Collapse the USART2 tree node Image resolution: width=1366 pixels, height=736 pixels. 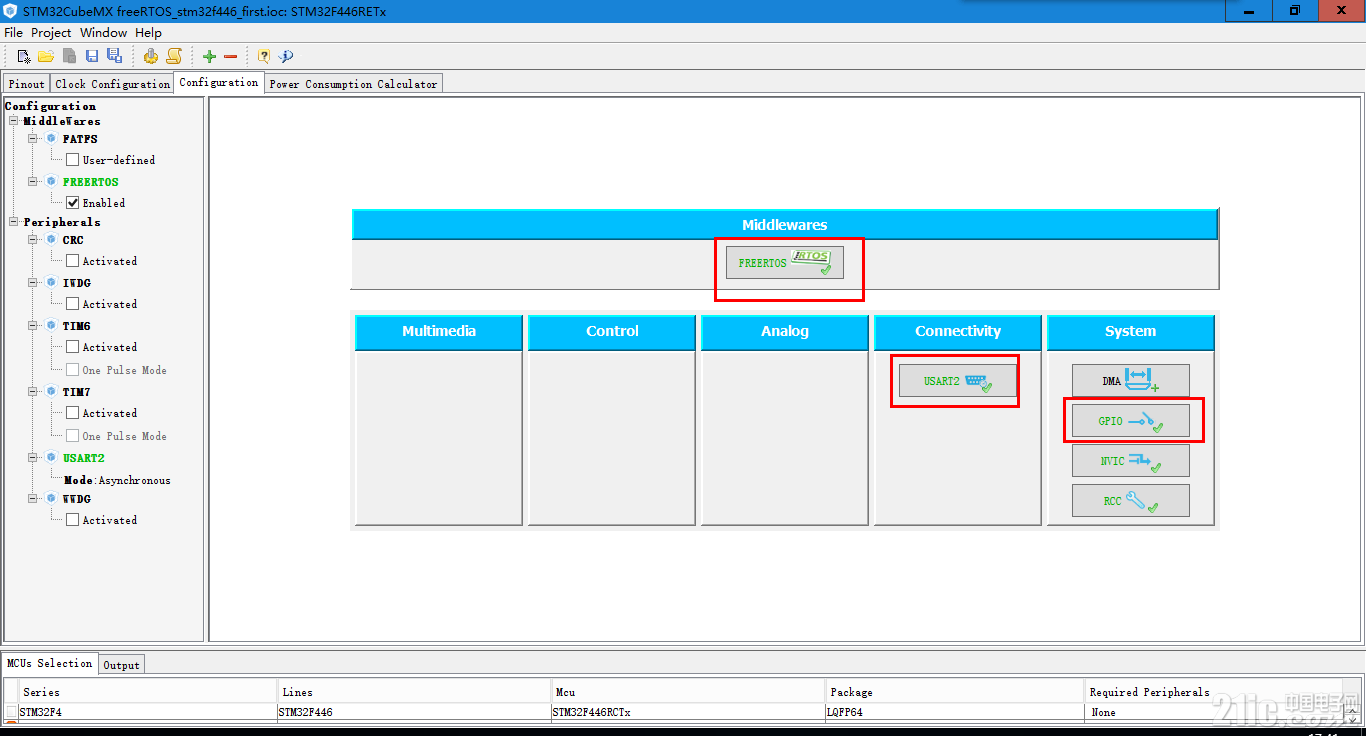click(x=33, y=458)
